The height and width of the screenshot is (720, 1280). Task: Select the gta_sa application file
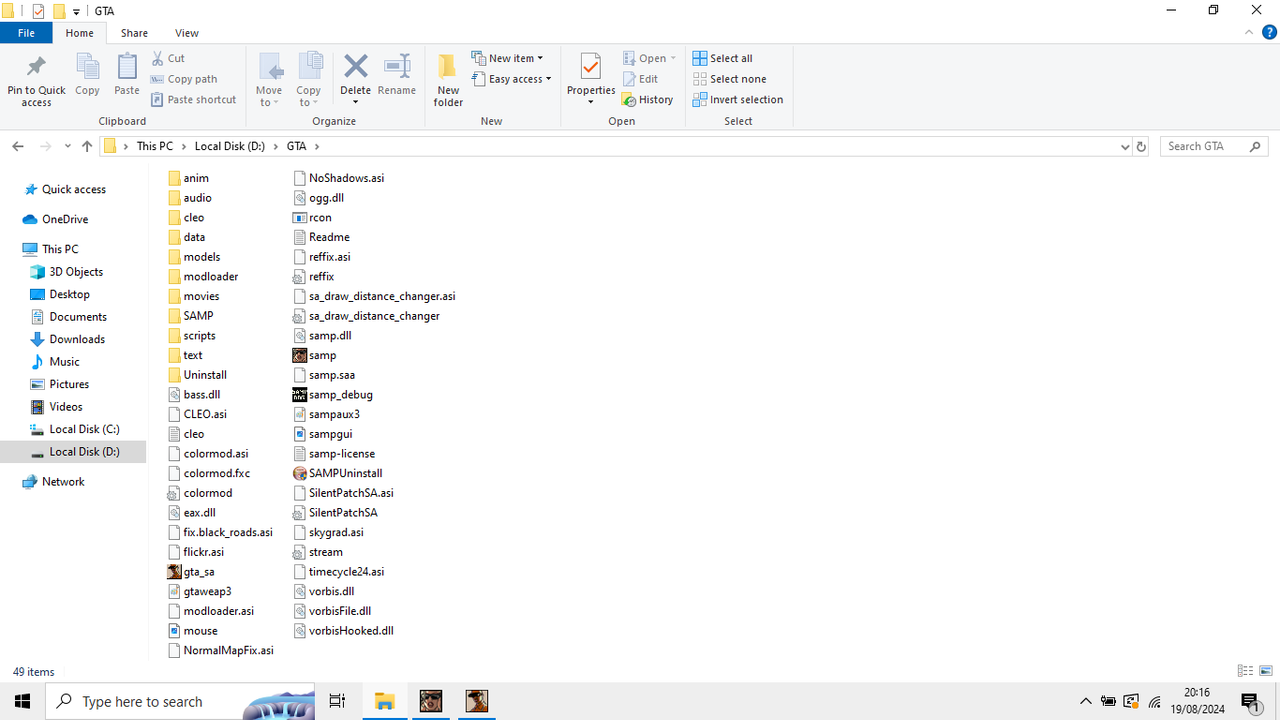(x=190, y=572)
